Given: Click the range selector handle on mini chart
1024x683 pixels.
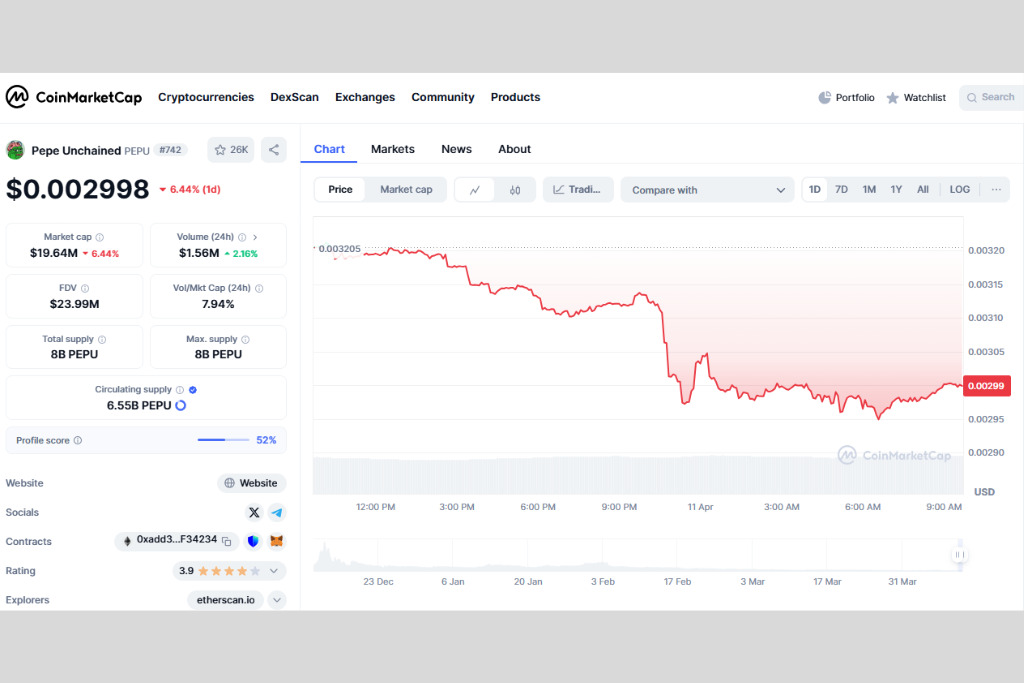Looking at the screenshot, I should [959, 554].
